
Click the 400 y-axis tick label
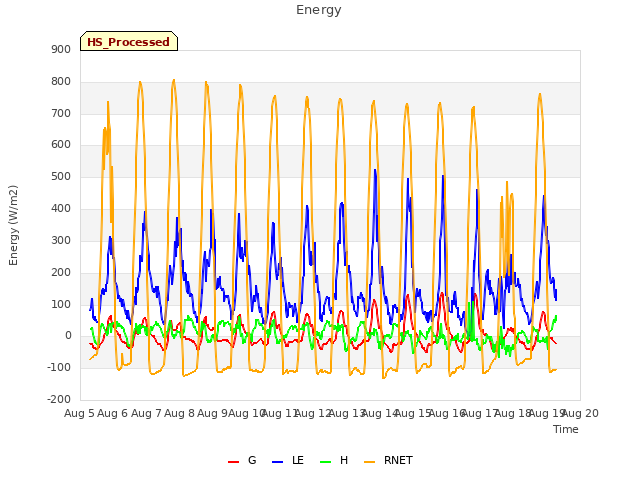61,209
